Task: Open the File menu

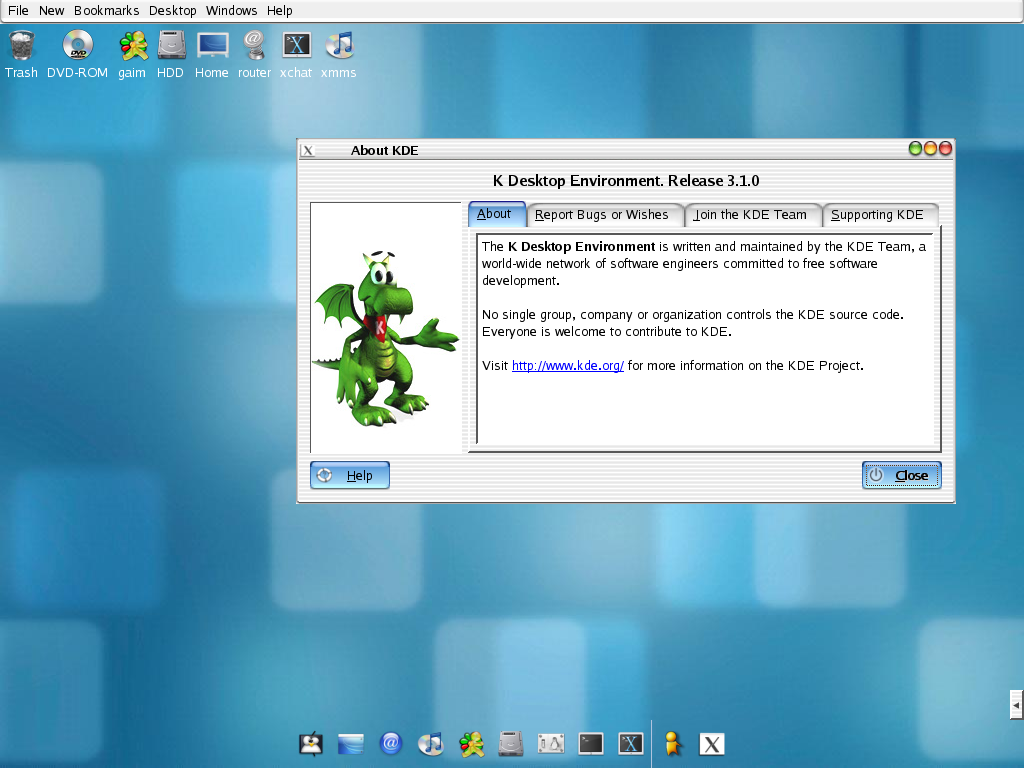Action: click(18, 10)
